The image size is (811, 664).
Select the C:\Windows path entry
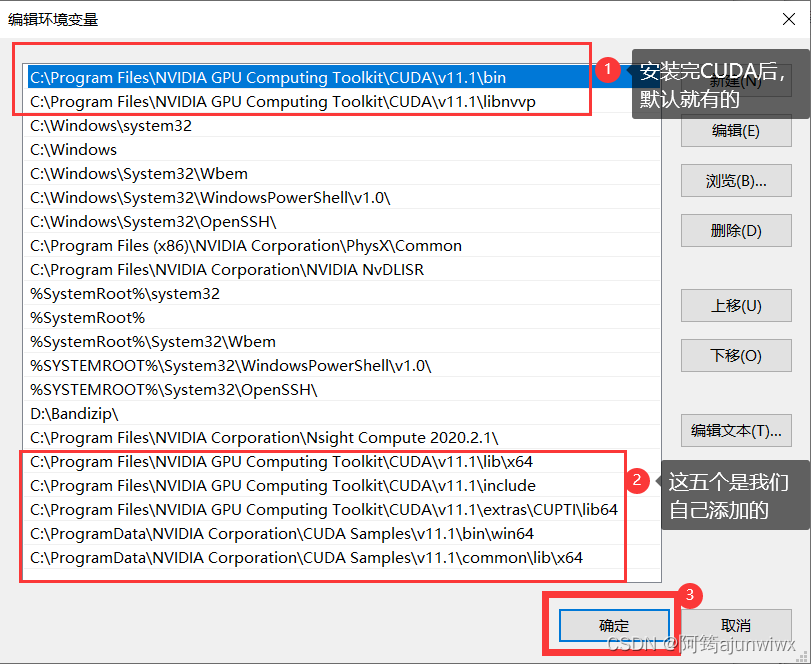341,149
